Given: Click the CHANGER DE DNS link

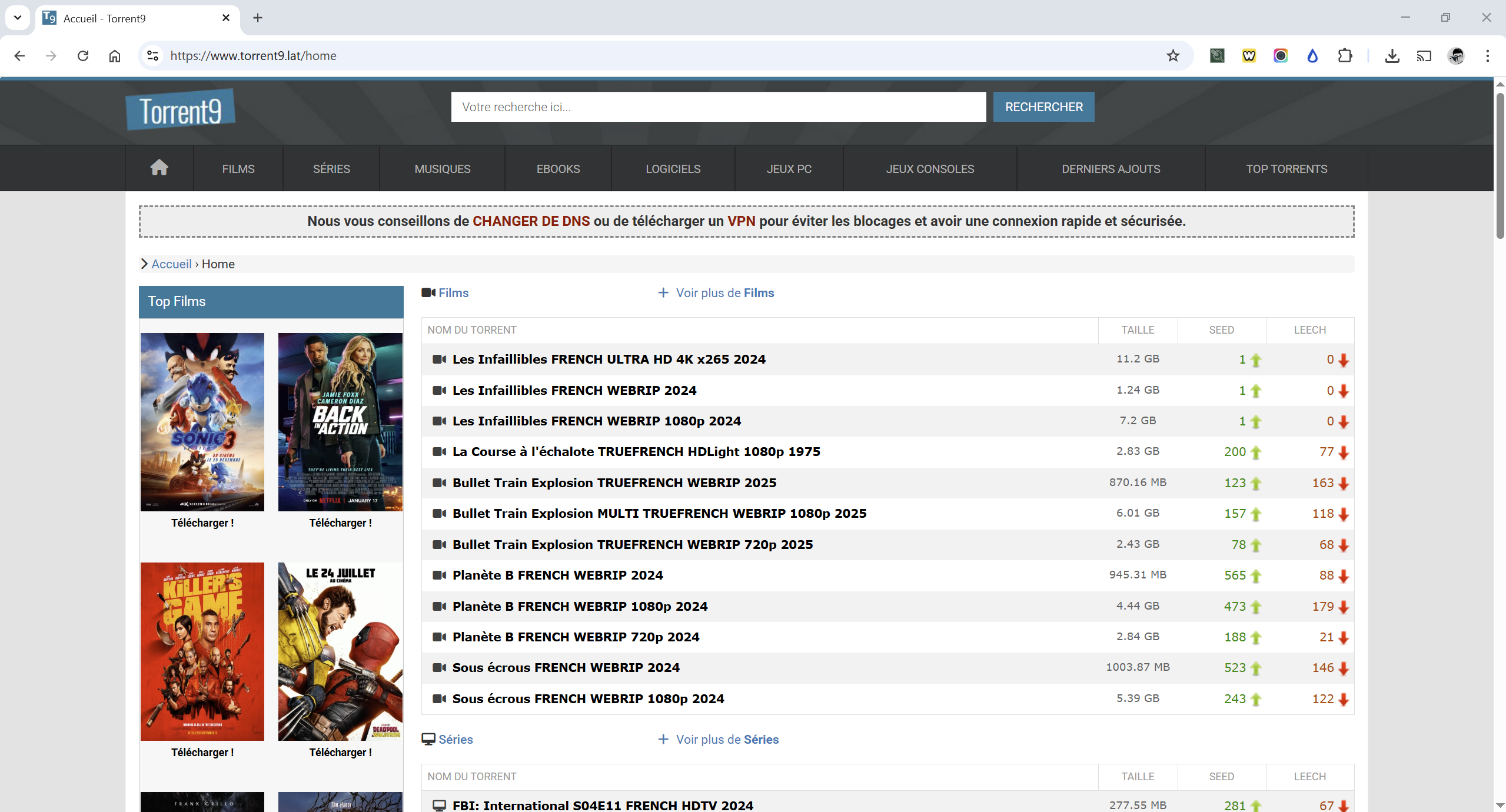Looking at the screenshot, I should coord(531,221).
